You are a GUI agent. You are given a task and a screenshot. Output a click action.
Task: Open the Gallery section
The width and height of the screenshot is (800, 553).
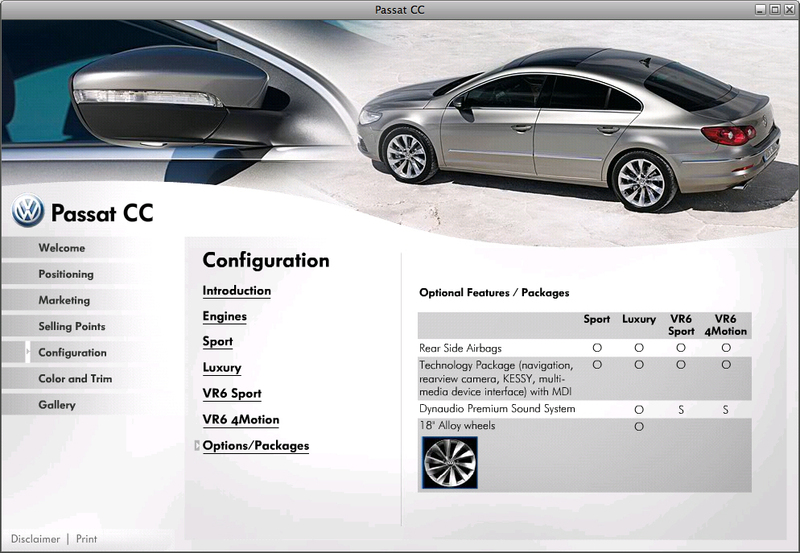57,405
